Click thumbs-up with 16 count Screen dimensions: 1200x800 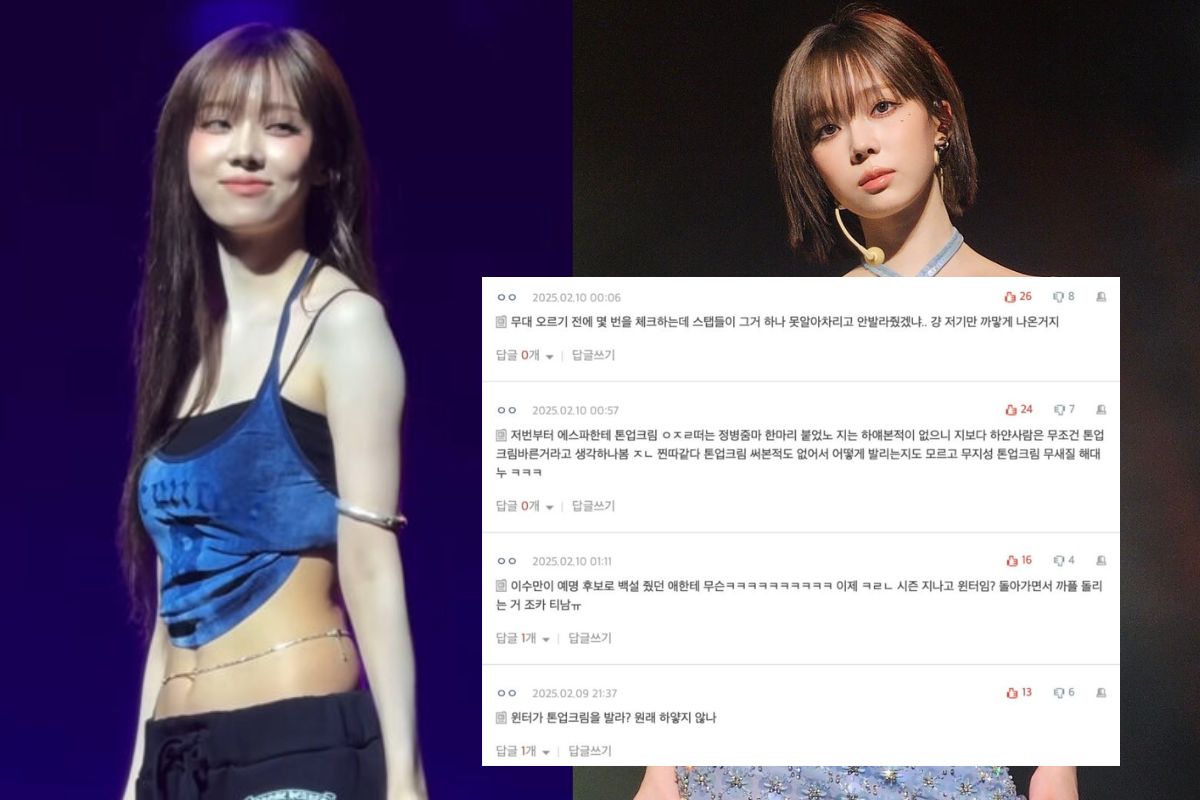coord(1011,561)
